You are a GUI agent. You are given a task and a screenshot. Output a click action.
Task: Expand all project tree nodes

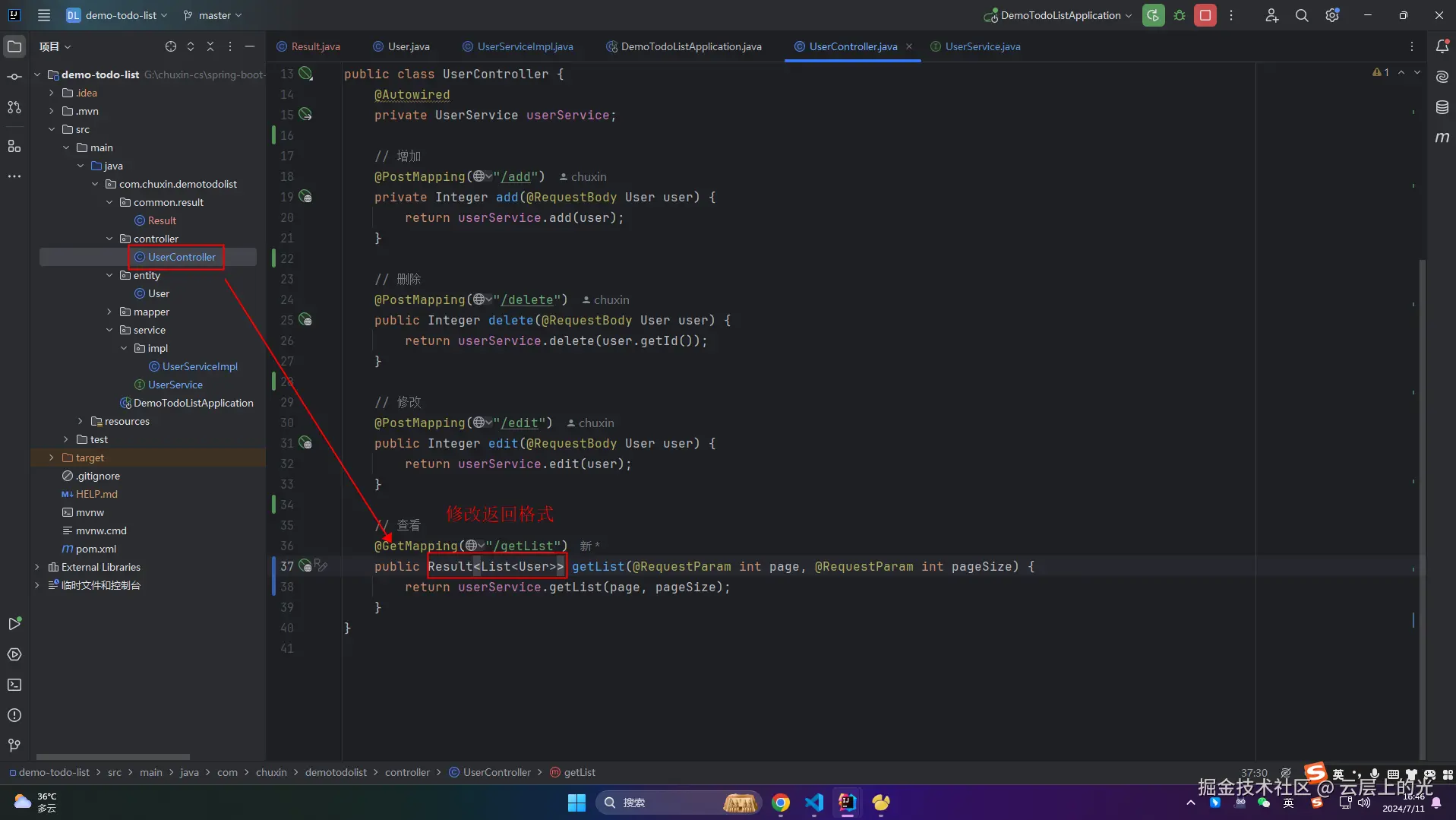pos(191,46)
